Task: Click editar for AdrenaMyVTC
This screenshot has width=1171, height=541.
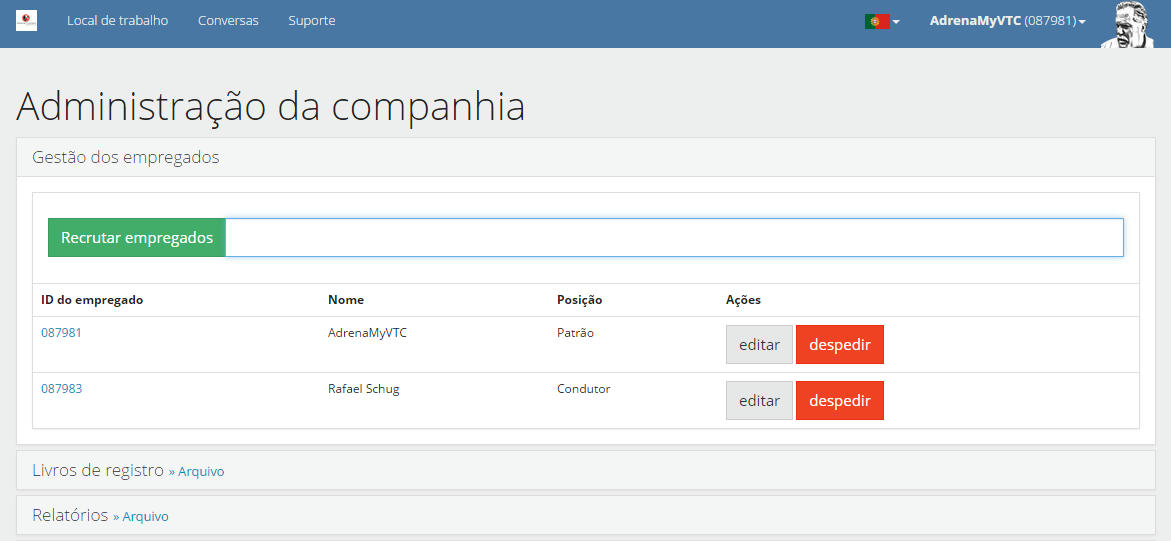Action: click(759, 345)
